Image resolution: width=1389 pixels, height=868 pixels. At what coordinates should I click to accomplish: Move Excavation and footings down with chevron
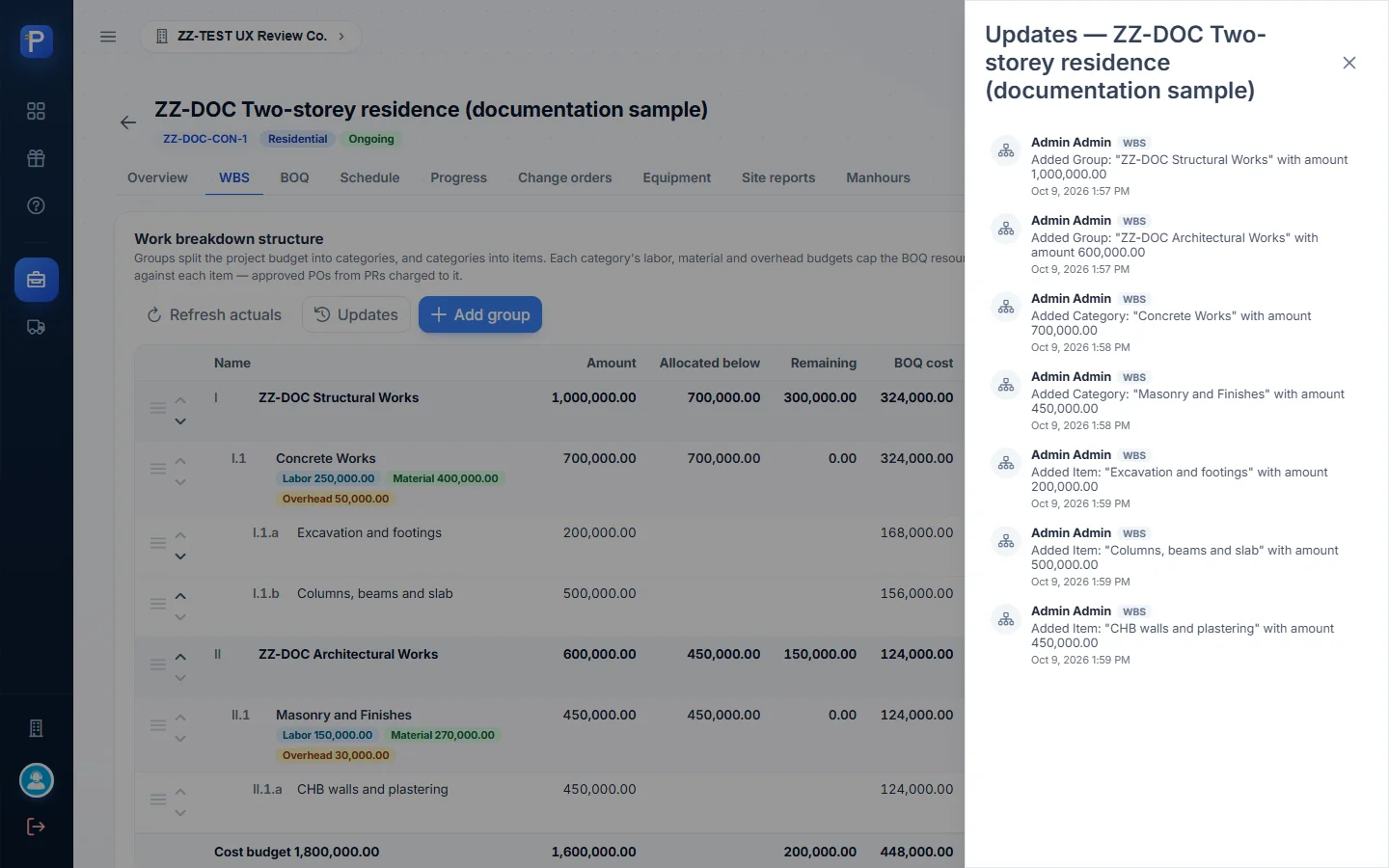(180, 556)
